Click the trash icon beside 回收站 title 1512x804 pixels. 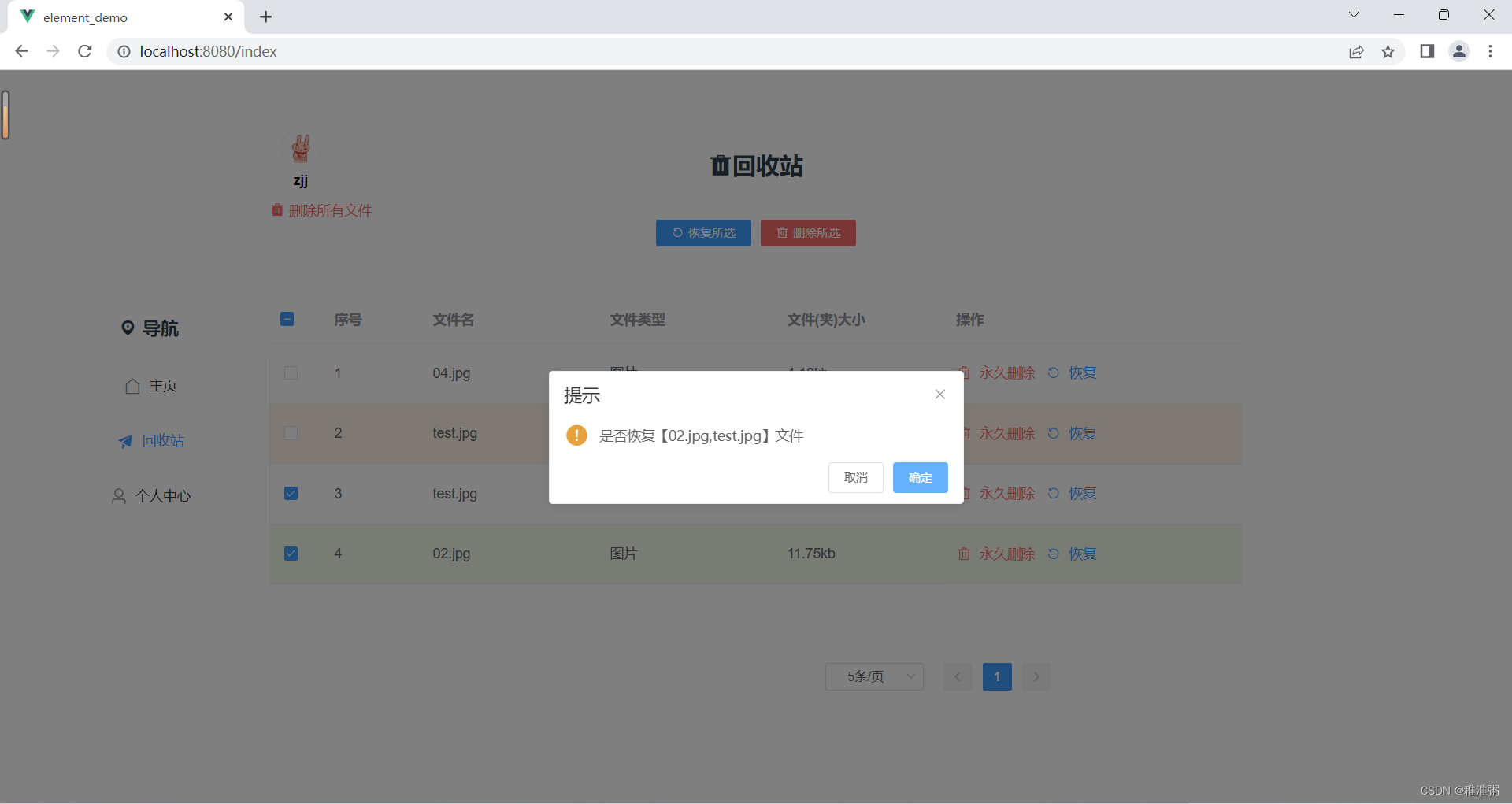pyautogui.click(x=719, y=166)
